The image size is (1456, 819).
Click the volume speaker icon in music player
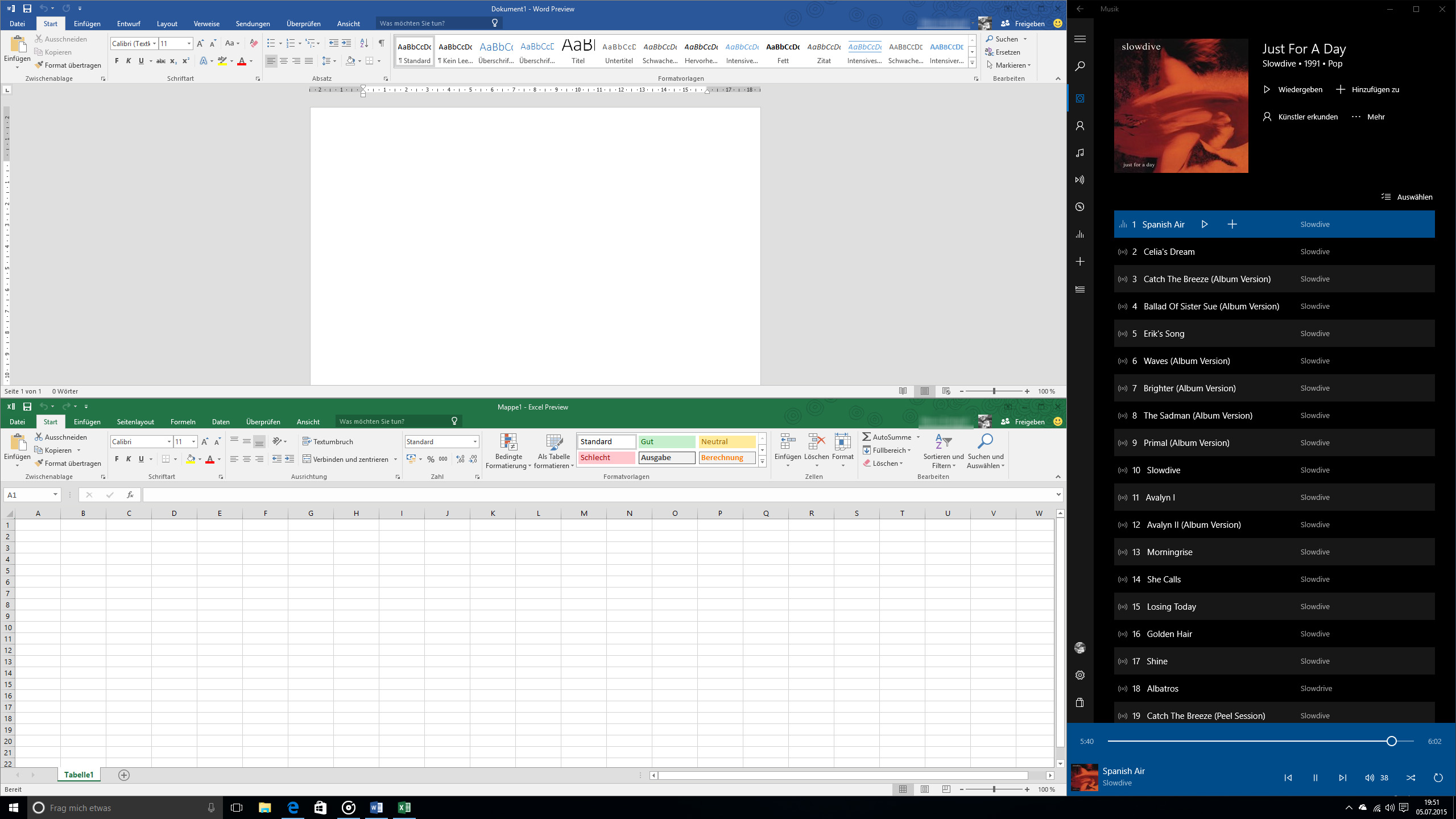pos(1369,777)
